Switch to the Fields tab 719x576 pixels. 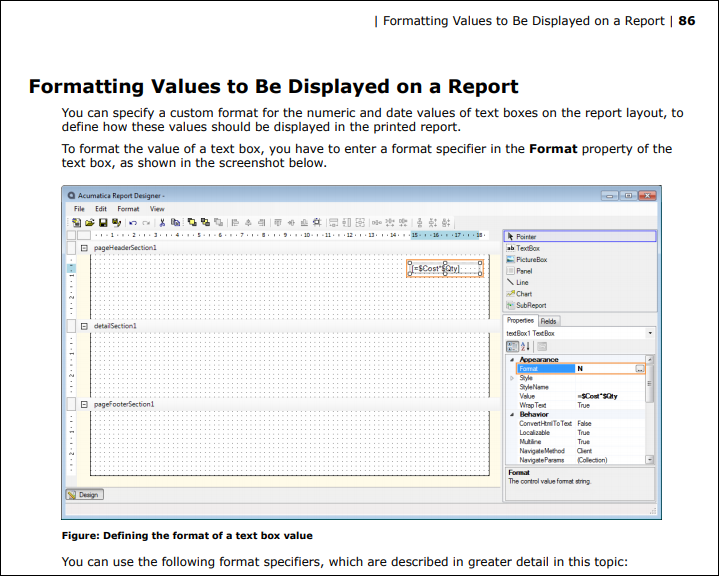point(549,321)
